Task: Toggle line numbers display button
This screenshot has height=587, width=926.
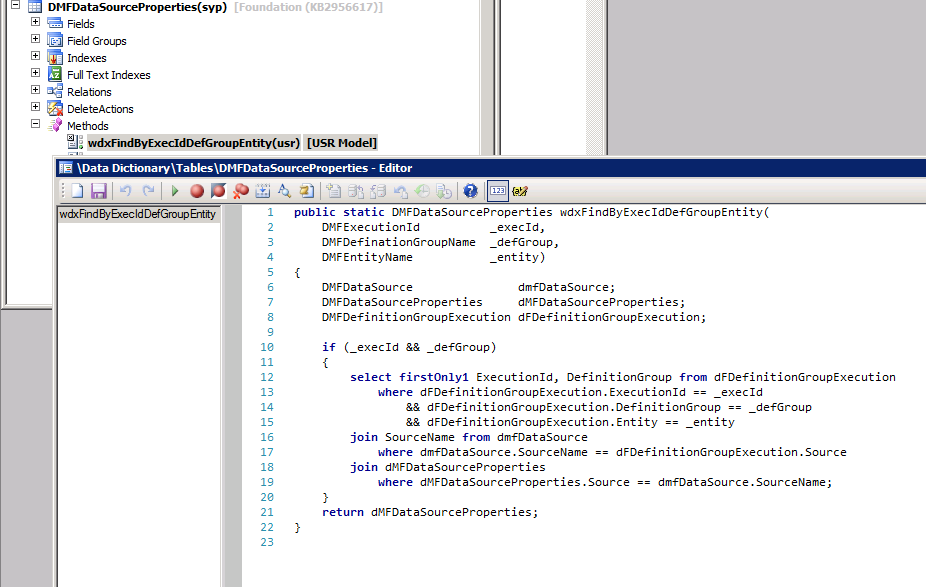Action: pos(497,191)
